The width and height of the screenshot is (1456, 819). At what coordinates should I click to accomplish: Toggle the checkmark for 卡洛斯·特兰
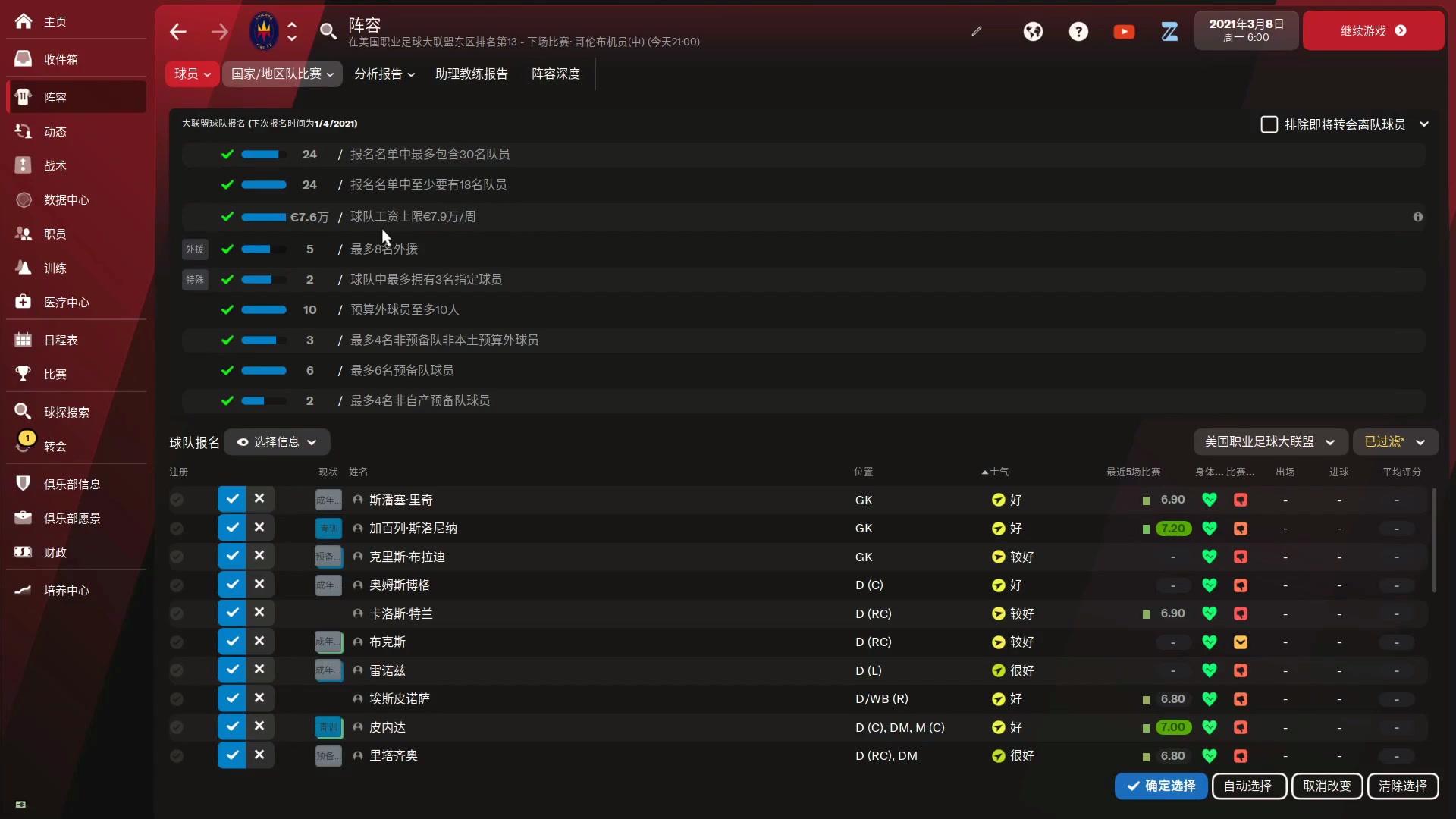[232, 613]
